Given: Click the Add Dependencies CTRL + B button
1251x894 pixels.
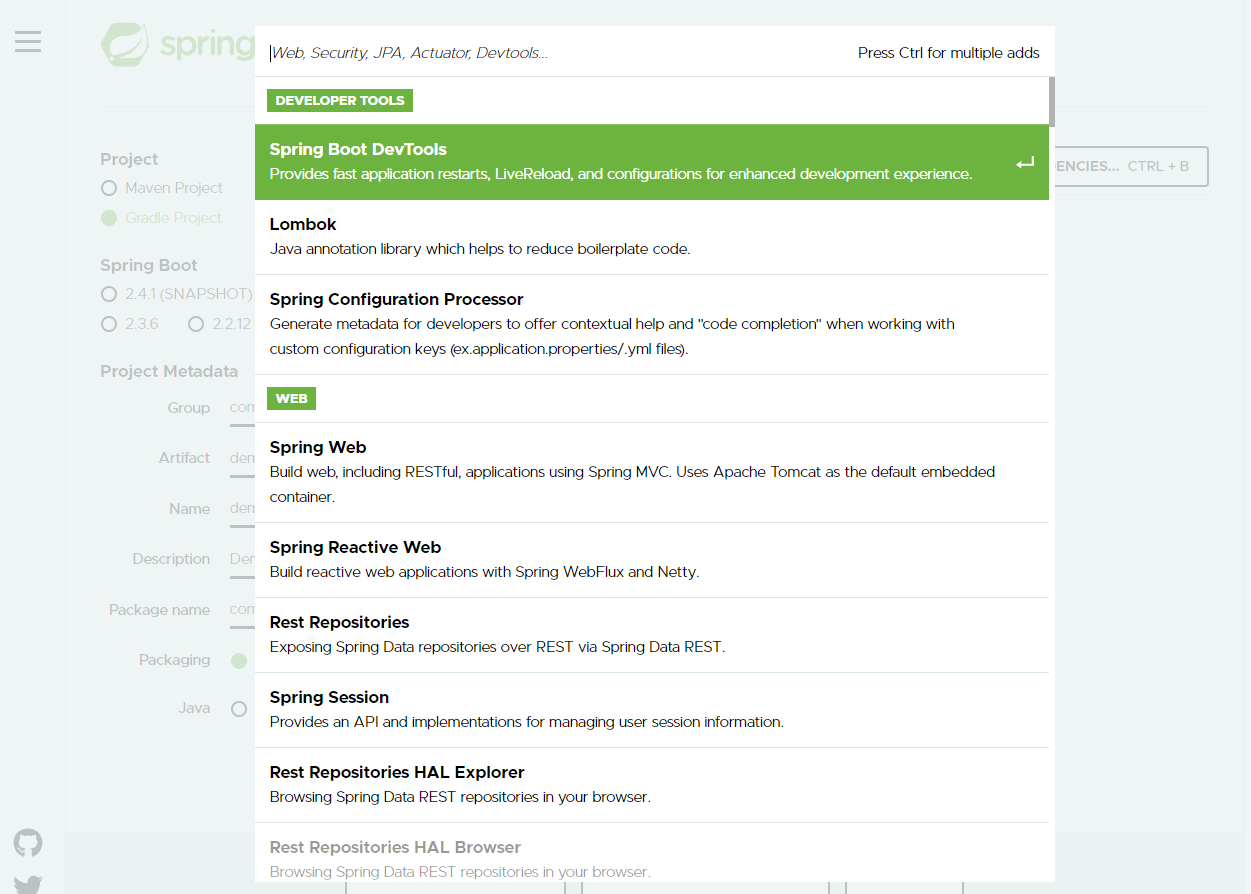Looking at the screenshot, I should [1131, 166].
